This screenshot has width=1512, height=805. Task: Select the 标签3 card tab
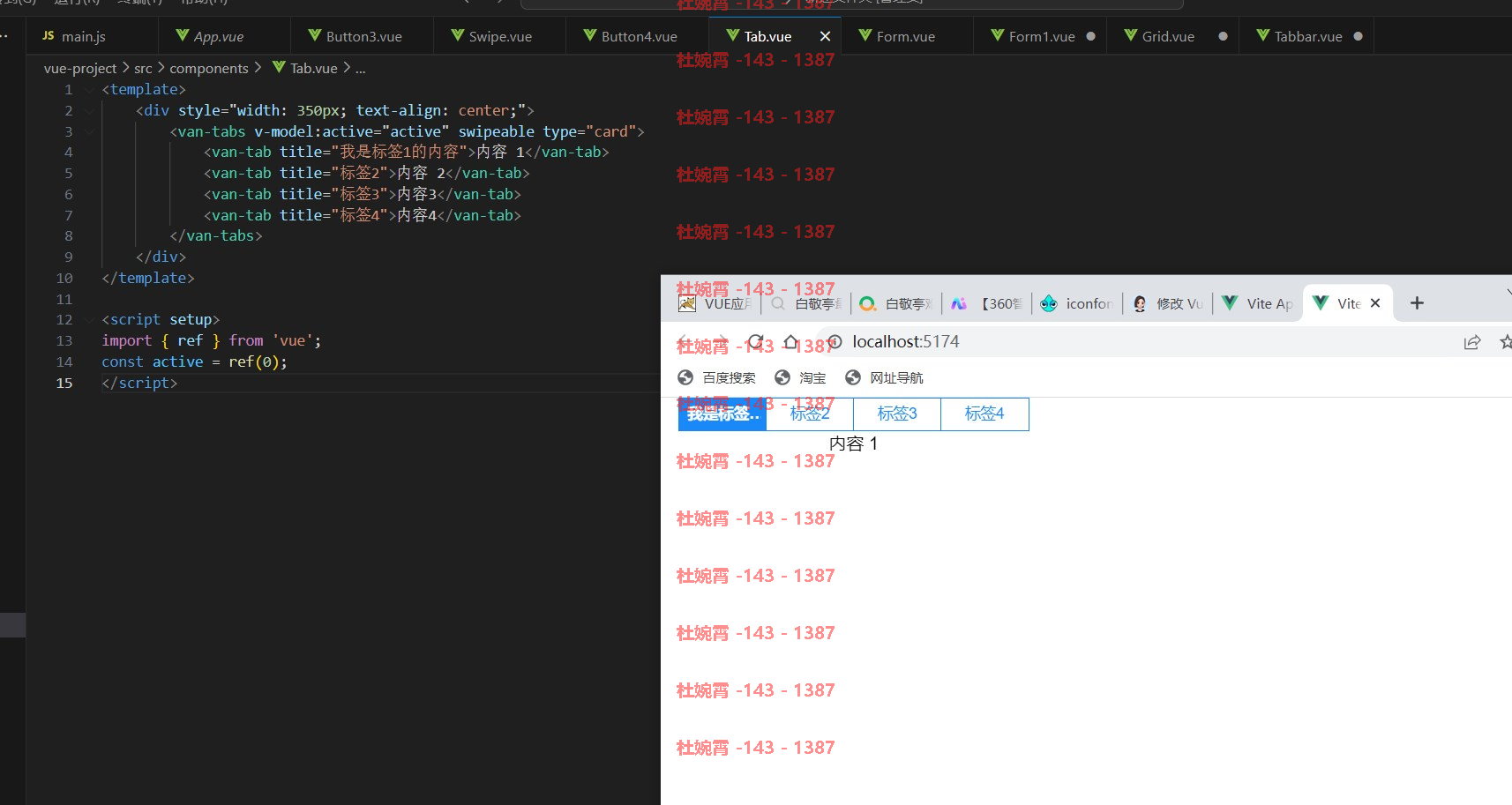[x=897, y=414]
